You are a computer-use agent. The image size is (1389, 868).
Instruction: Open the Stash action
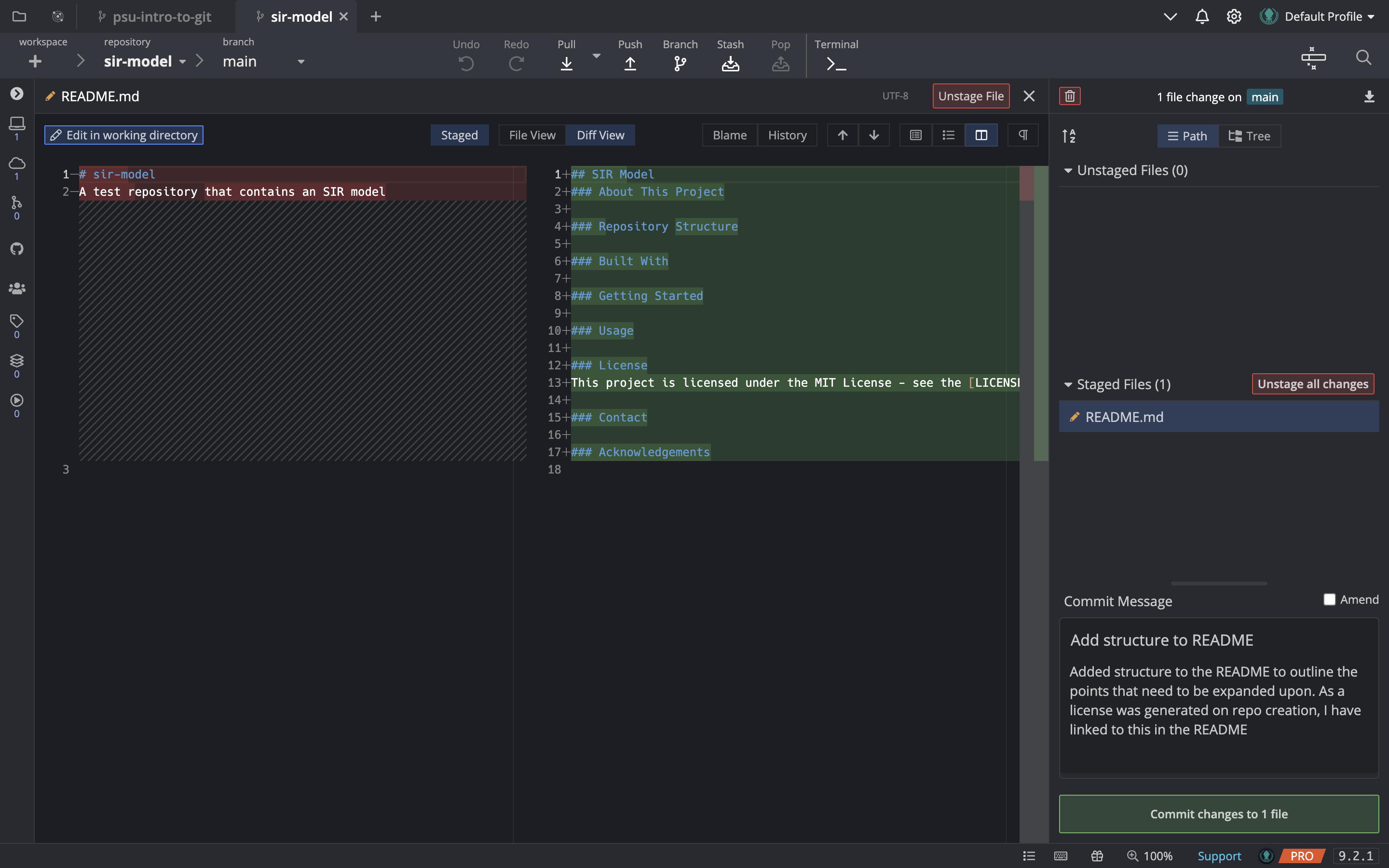(730, 63)
